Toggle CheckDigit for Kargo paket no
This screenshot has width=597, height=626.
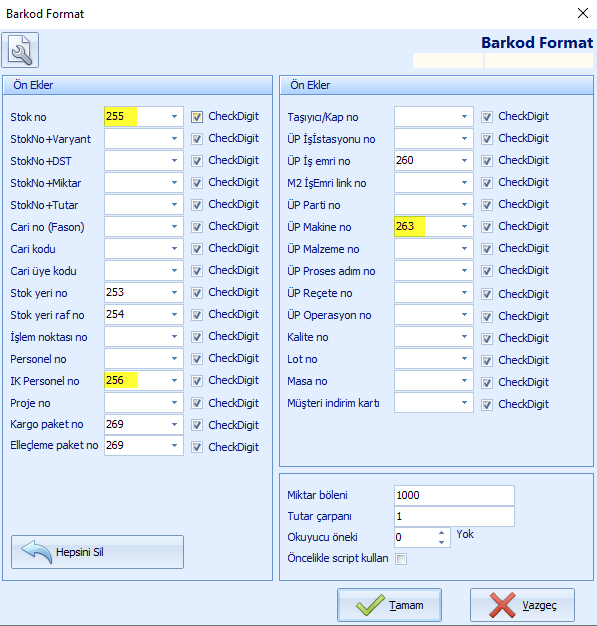click(197, 425)
